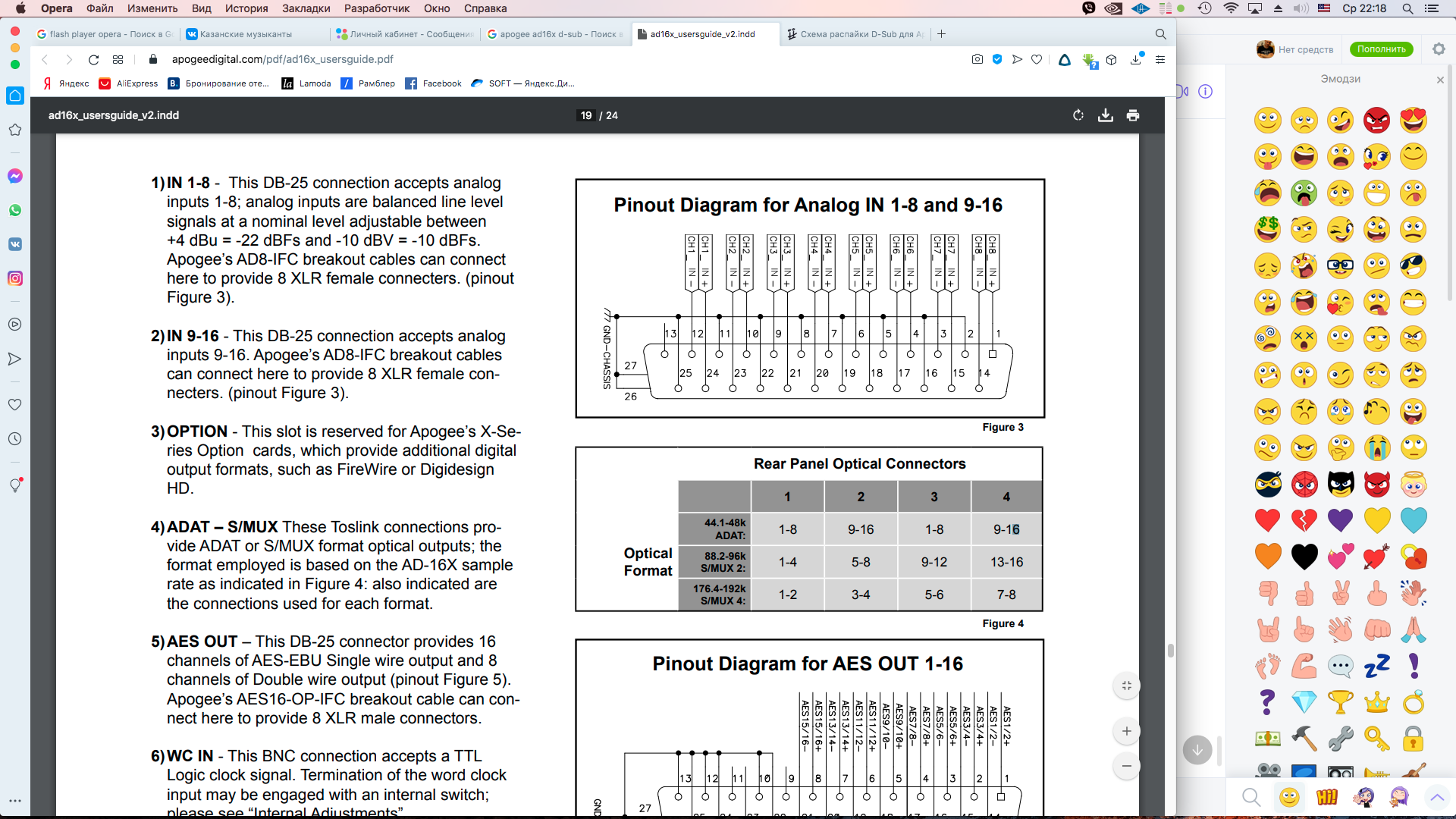Click the Opera Flow send icon in address bar
Image resolution: width=1456 pixels, height=819 pixels.
pyautogui.click(x=1017, y=59)
